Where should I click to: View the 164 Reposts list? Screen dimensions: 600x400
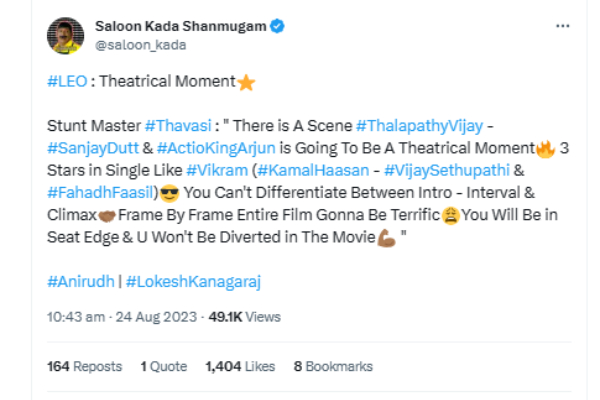click(x=85, y=367)
